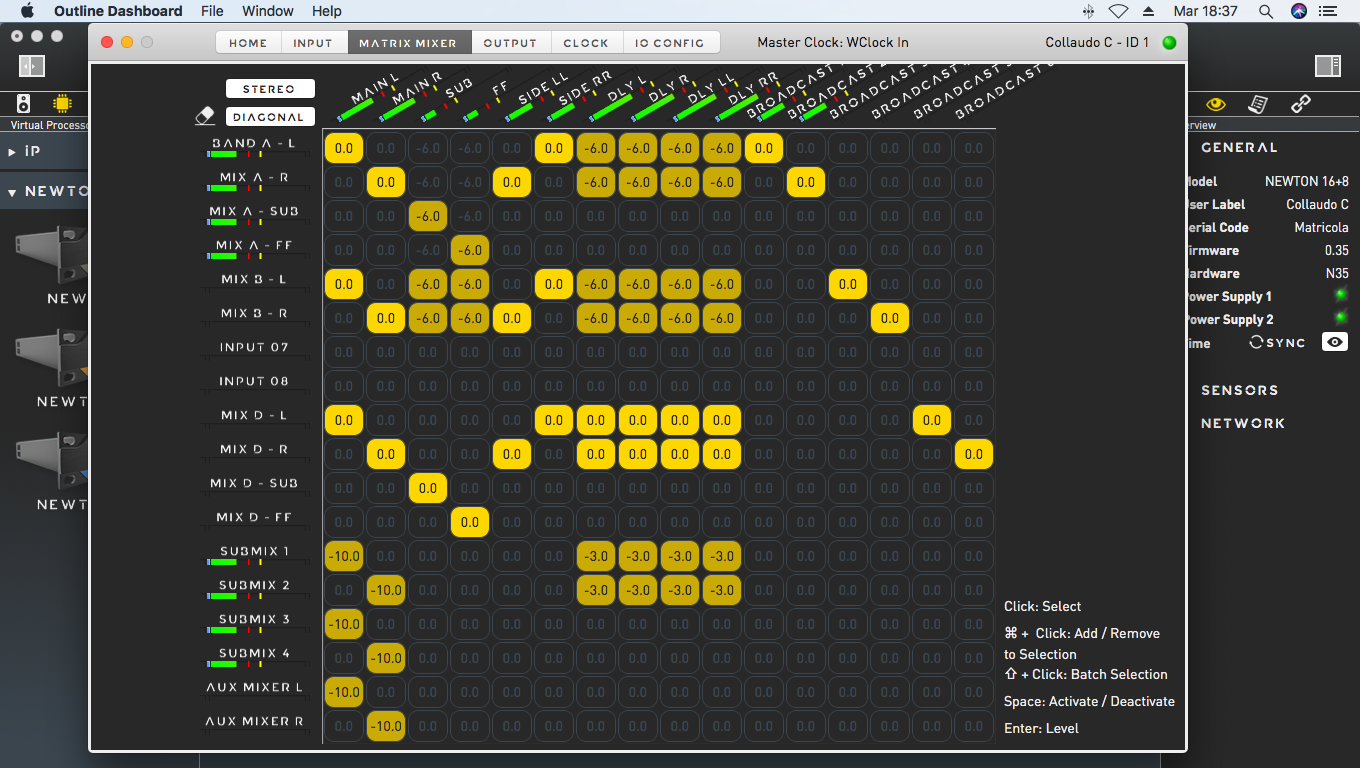Open the IO CONFIG tab
This screenshot has height=768, width=1360.
[670, 43]
